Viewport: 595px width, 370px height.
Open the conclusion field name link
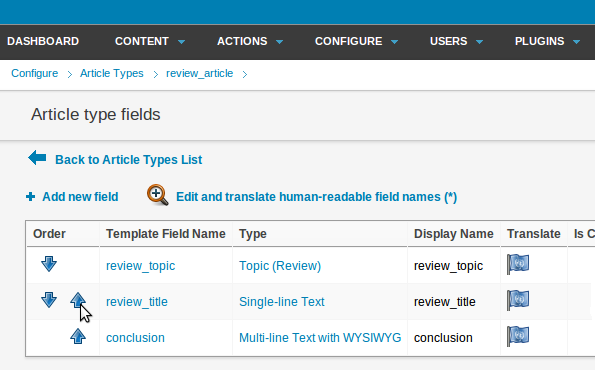135,338
